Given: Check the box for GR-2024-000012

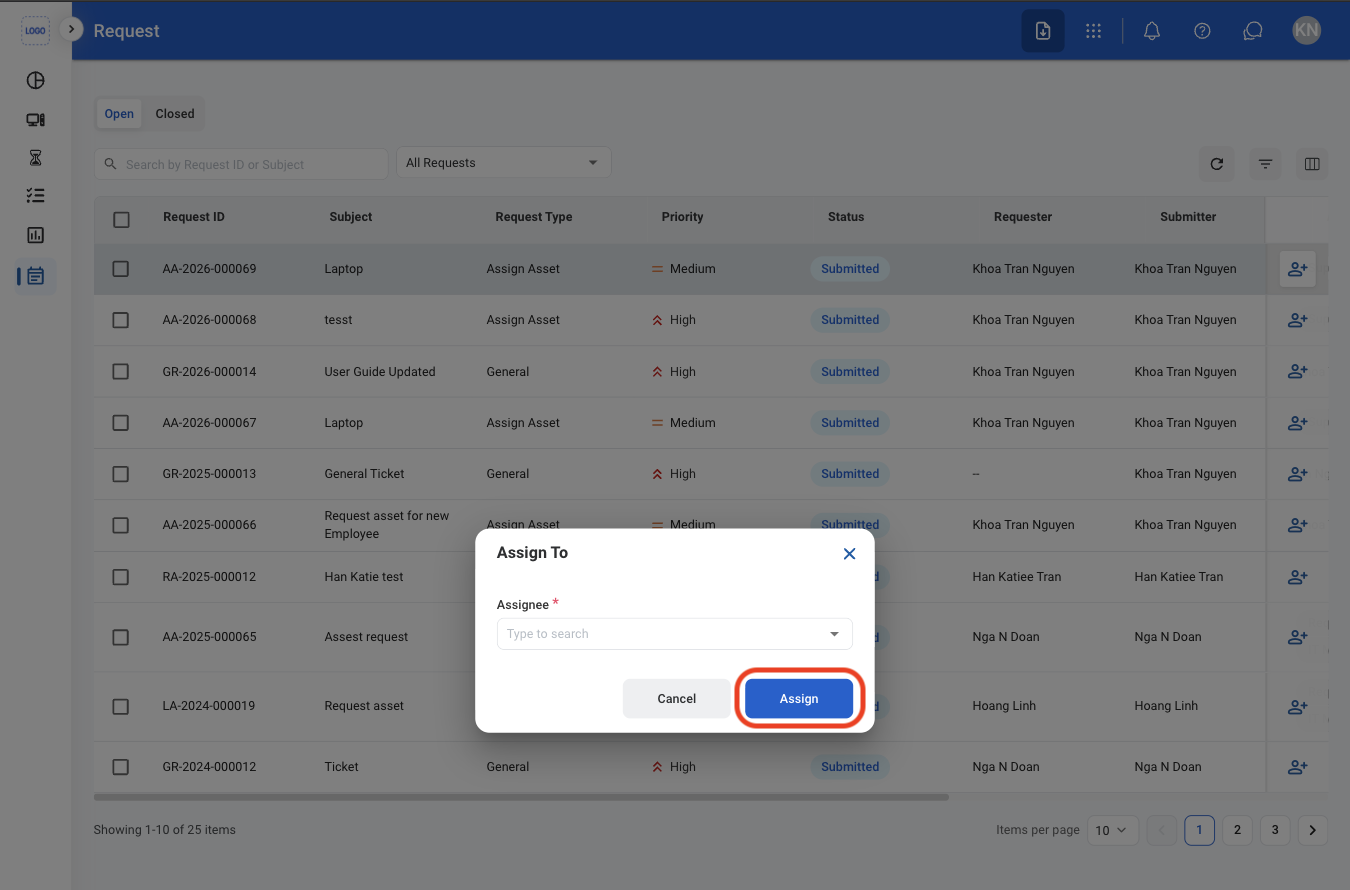Looking at the screenshot, I should click(x=121, y=767).
